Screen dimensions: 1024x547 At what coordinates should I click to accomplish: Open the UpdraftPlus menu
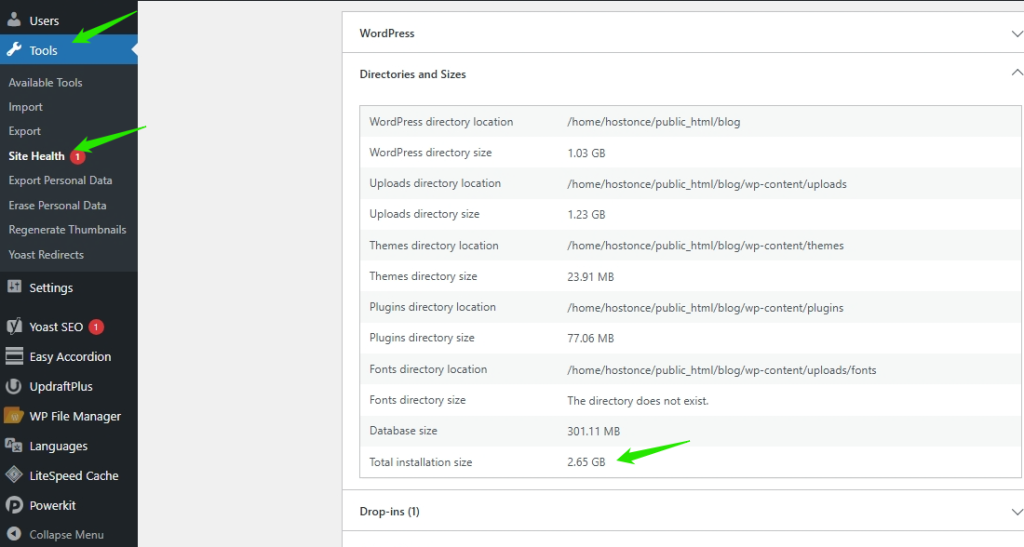[x=69, y=386]
